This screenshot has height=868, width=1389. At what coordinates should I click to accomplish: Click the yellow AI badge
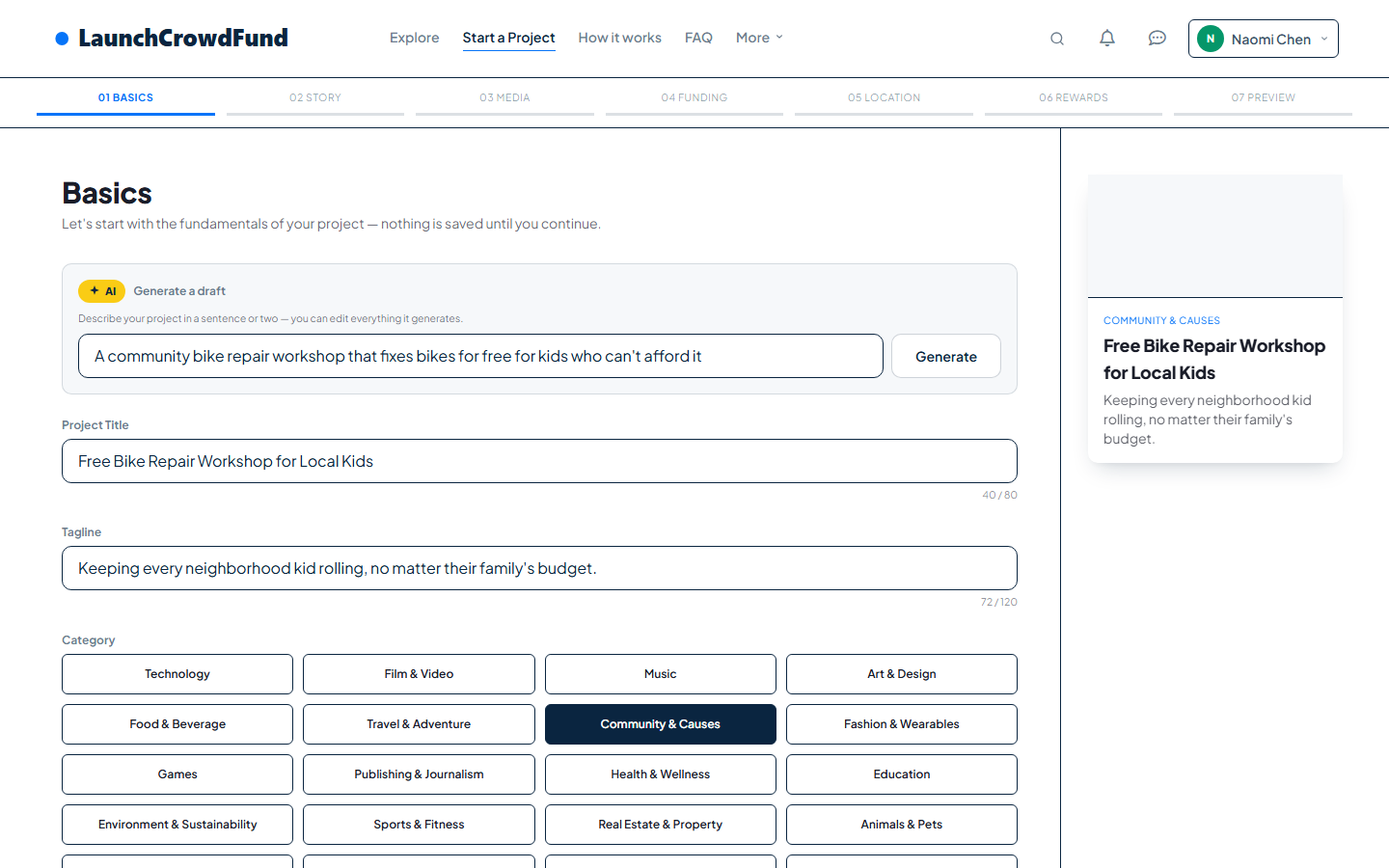pos(101,290)
